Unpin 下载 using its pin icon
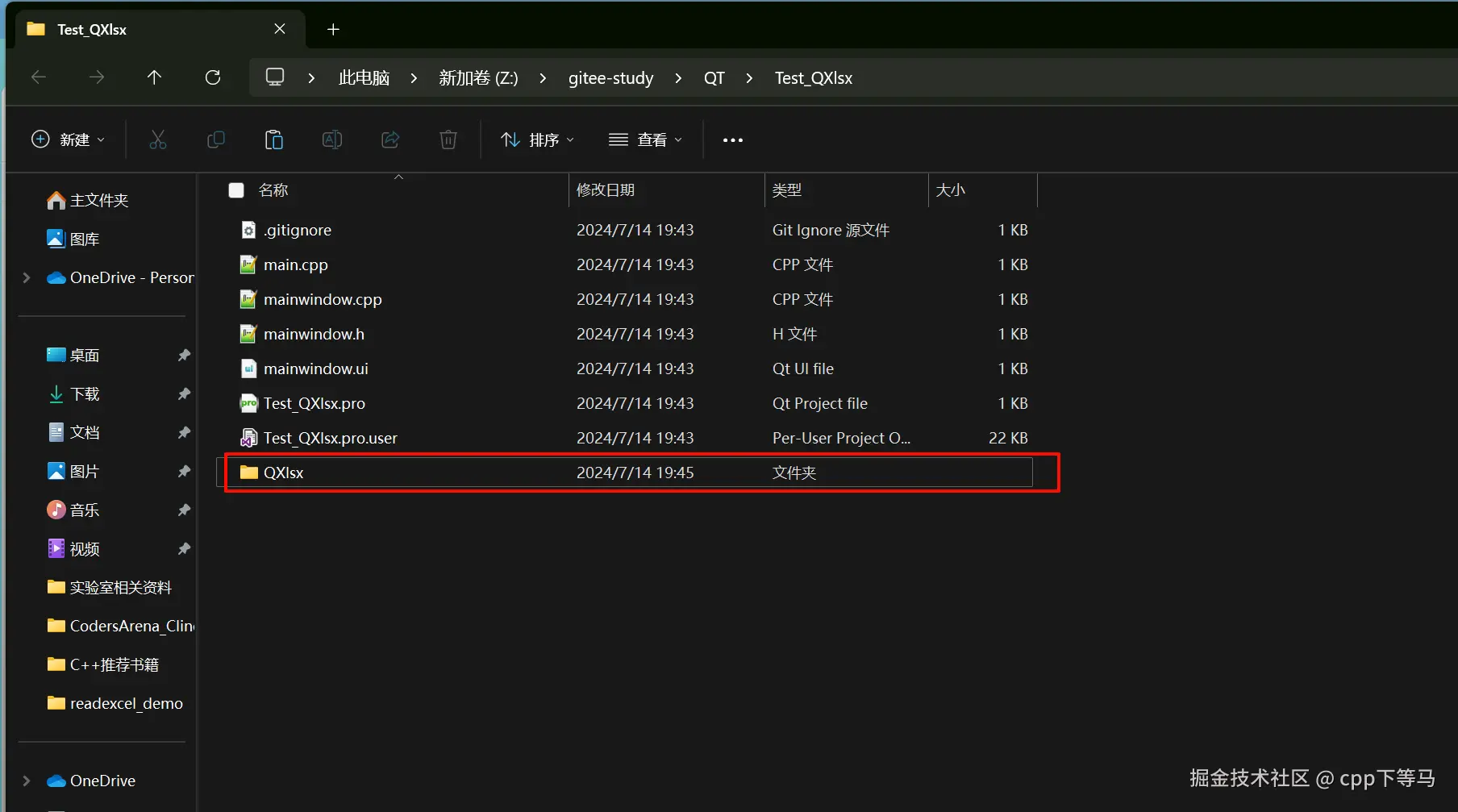Image resolution: width=1458 pixels, height=812 pixels. coord(184,394)
